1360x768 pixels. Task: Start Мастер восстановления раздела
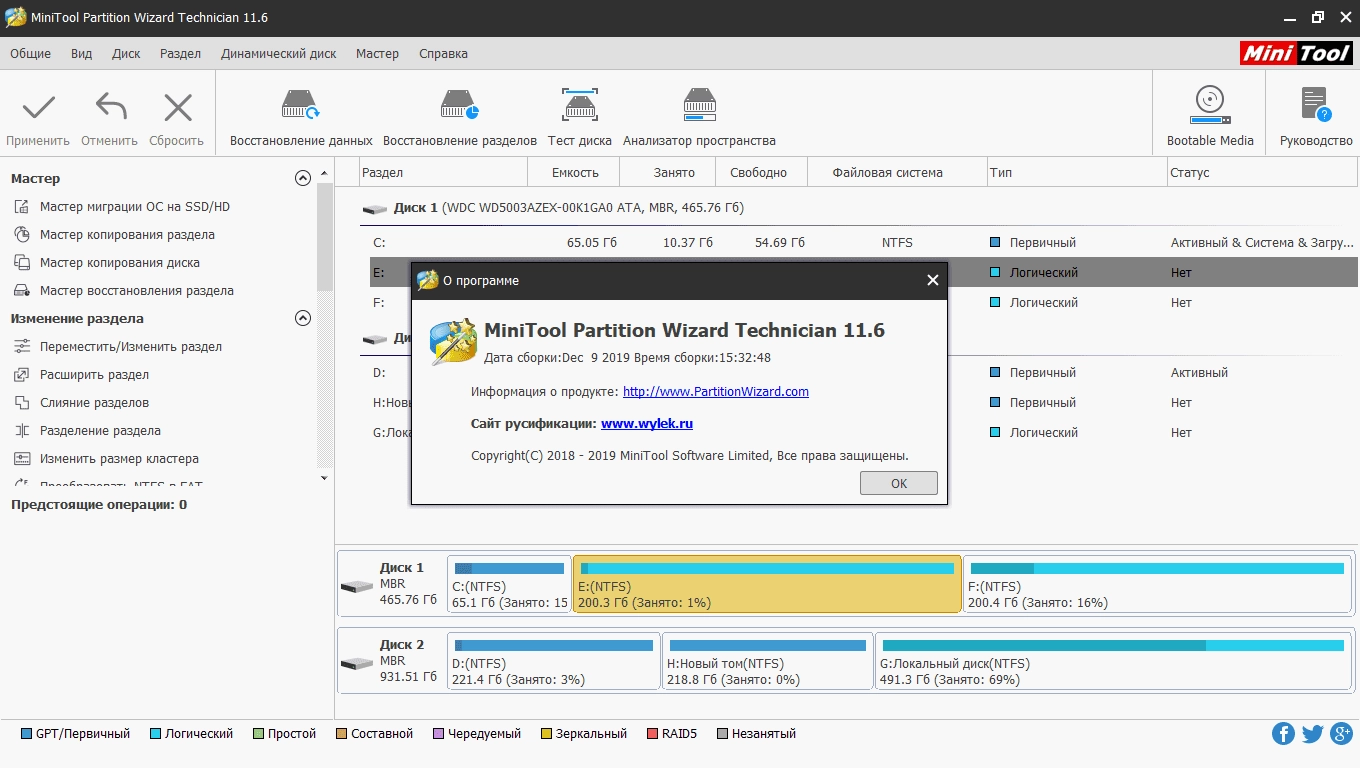click(x=136, y=290)
